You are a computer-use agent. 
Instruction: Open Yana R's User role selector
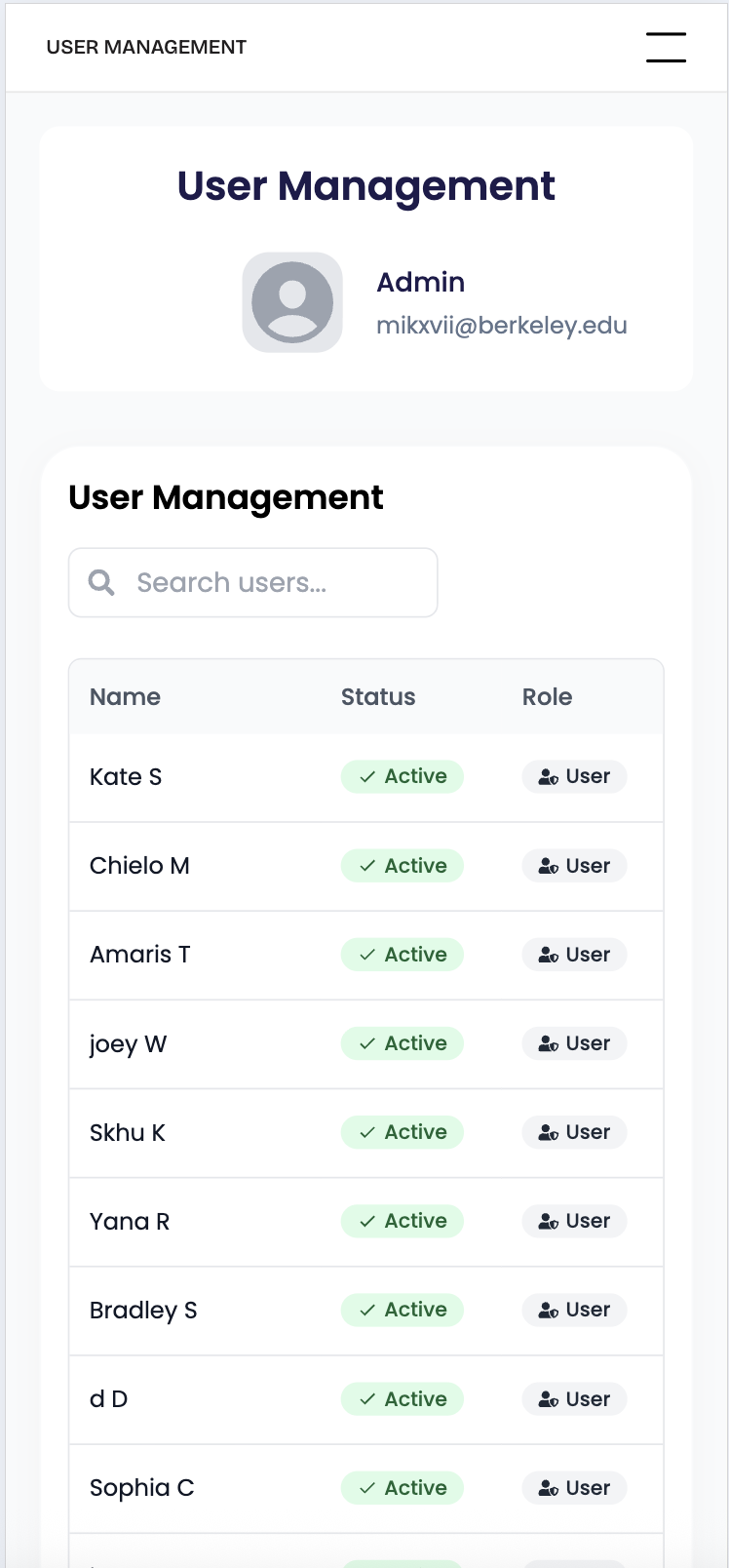(x=574, y=1221)
